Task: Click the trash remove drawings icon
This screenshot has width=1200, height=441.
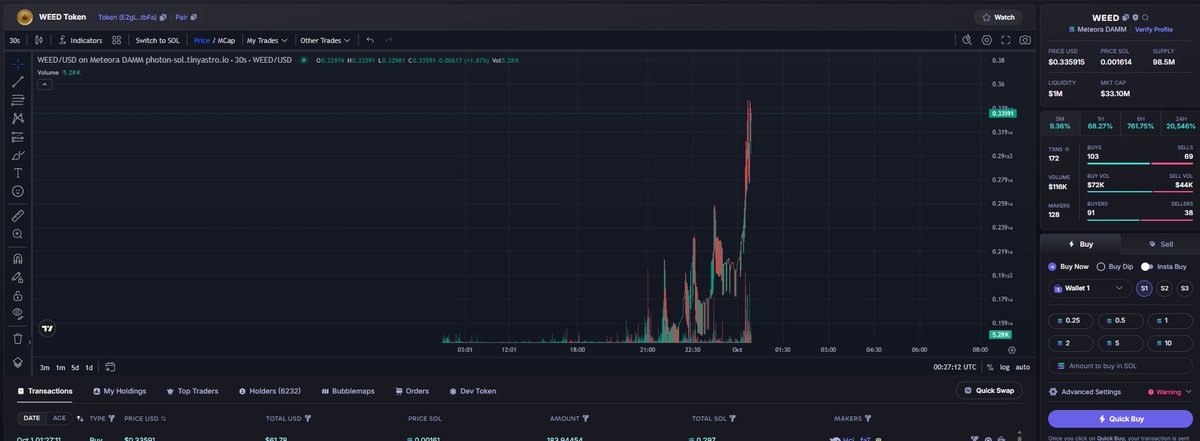Action: click(x=17, y=338)
